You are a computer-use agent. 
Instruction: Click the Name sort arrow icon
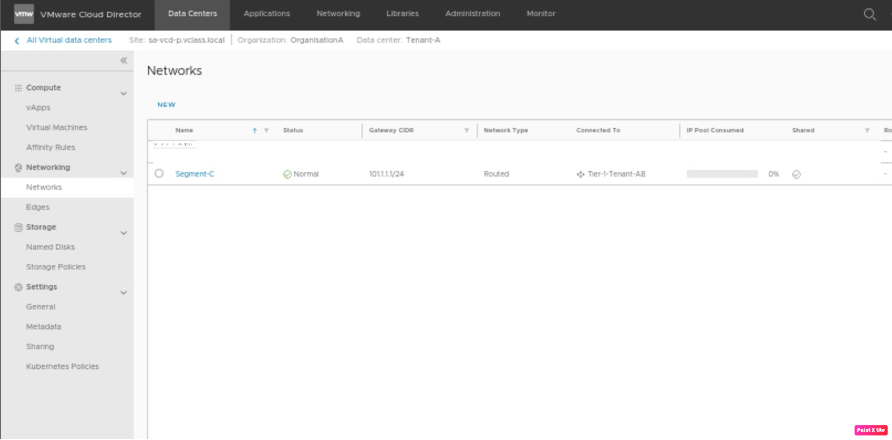tap(255, 130)
